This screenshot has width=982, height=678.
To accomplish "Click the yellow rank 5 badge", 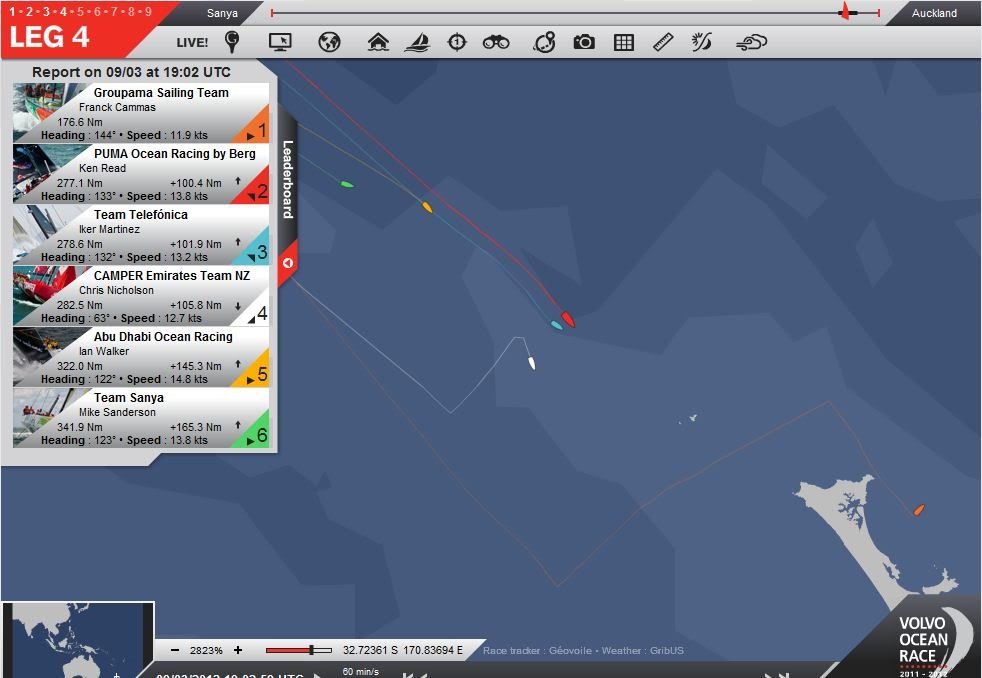I will point(257,374).
